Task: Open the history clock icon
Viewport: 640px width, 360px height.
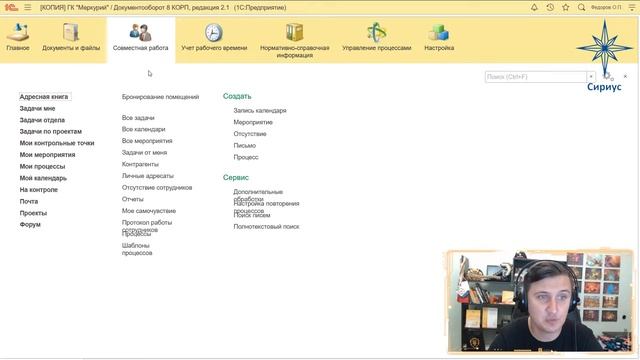Action: 550,7
